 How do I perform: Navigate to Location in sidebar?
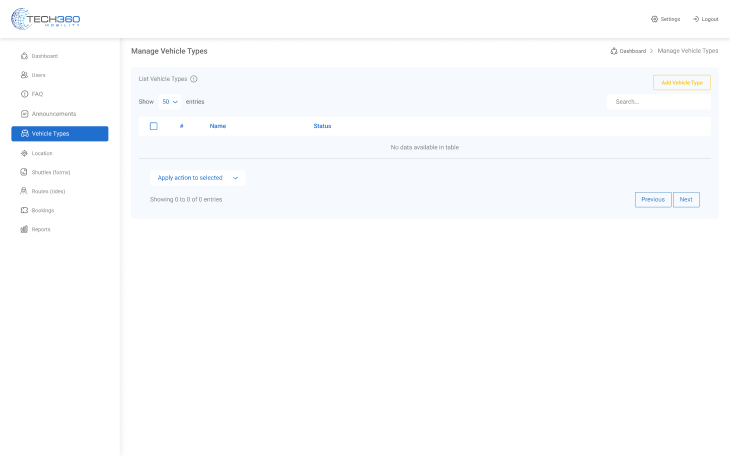60,153
